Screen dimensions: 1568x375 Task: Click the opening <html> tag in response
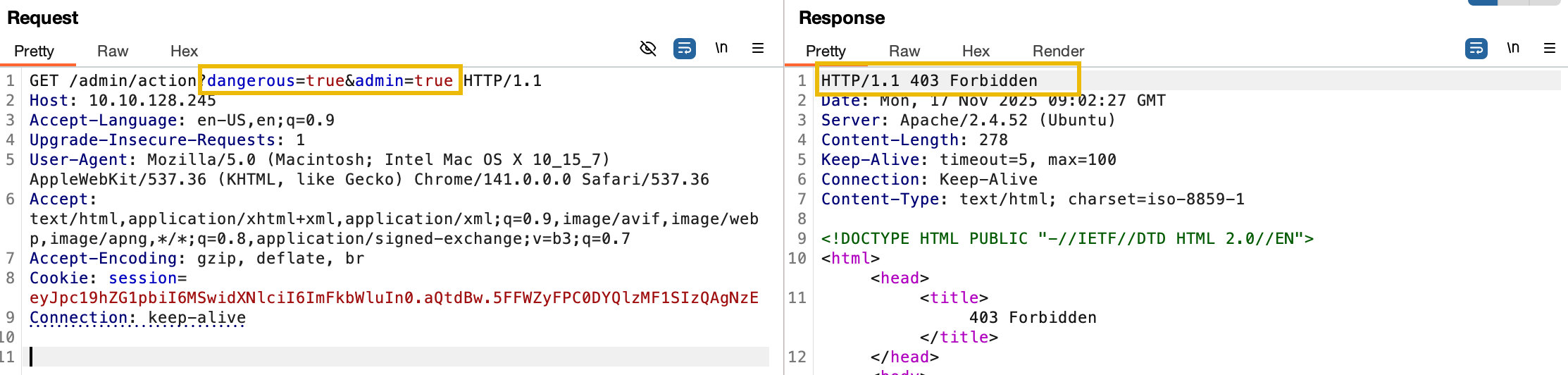click(850, 258)
